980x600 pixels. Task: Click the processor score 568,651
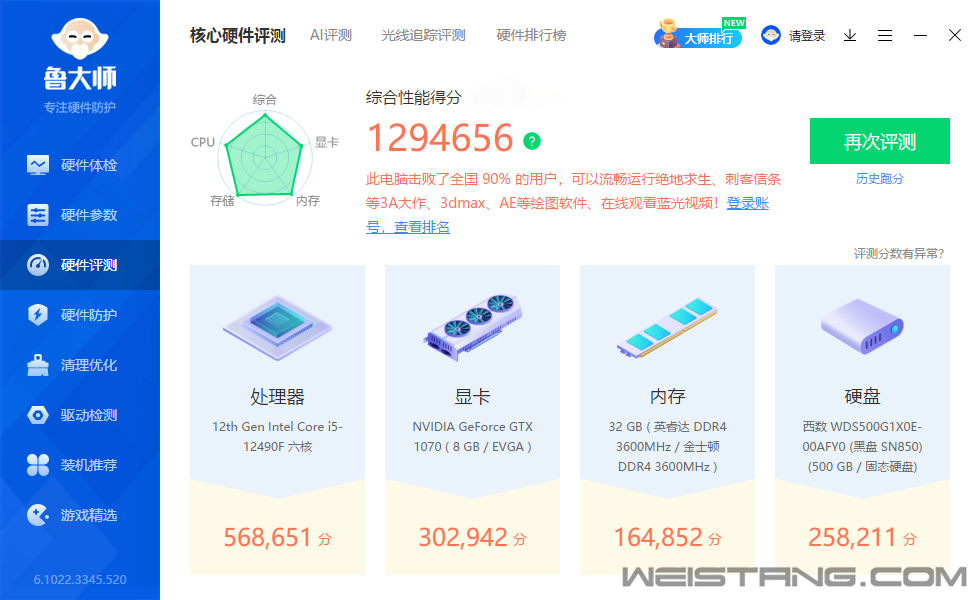tap(278, 538)
